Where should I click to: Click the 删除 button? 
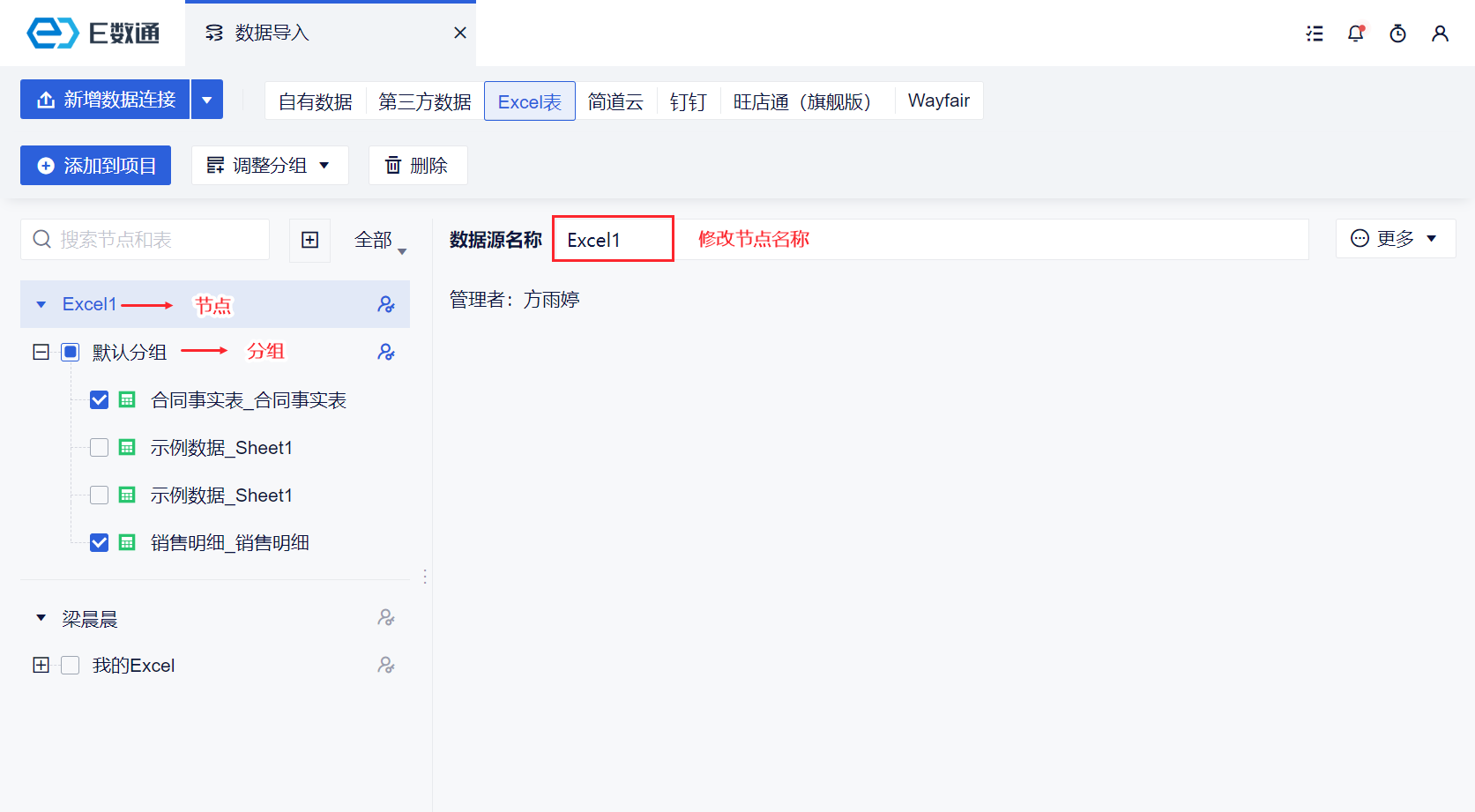click(x=418, y=166)
